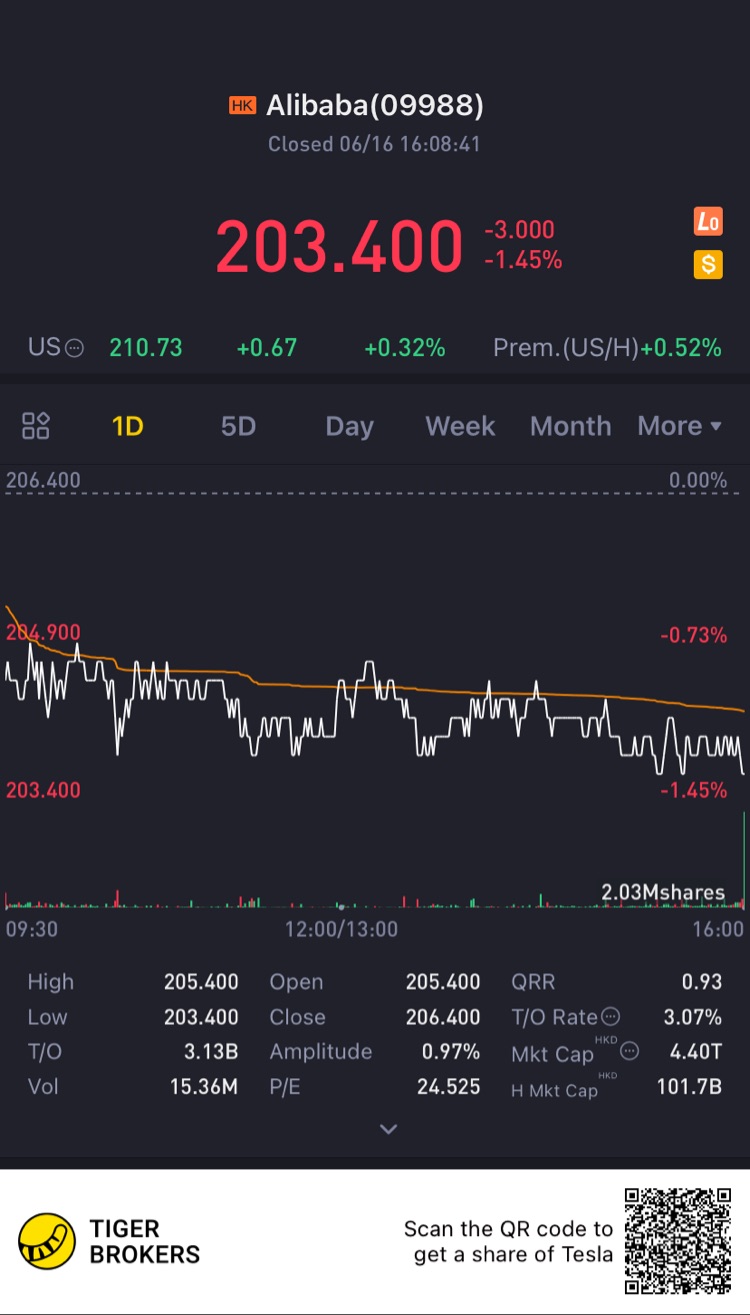Switch to the Day chart tab
Viewport: 750px width, 1315px height.
349,426
